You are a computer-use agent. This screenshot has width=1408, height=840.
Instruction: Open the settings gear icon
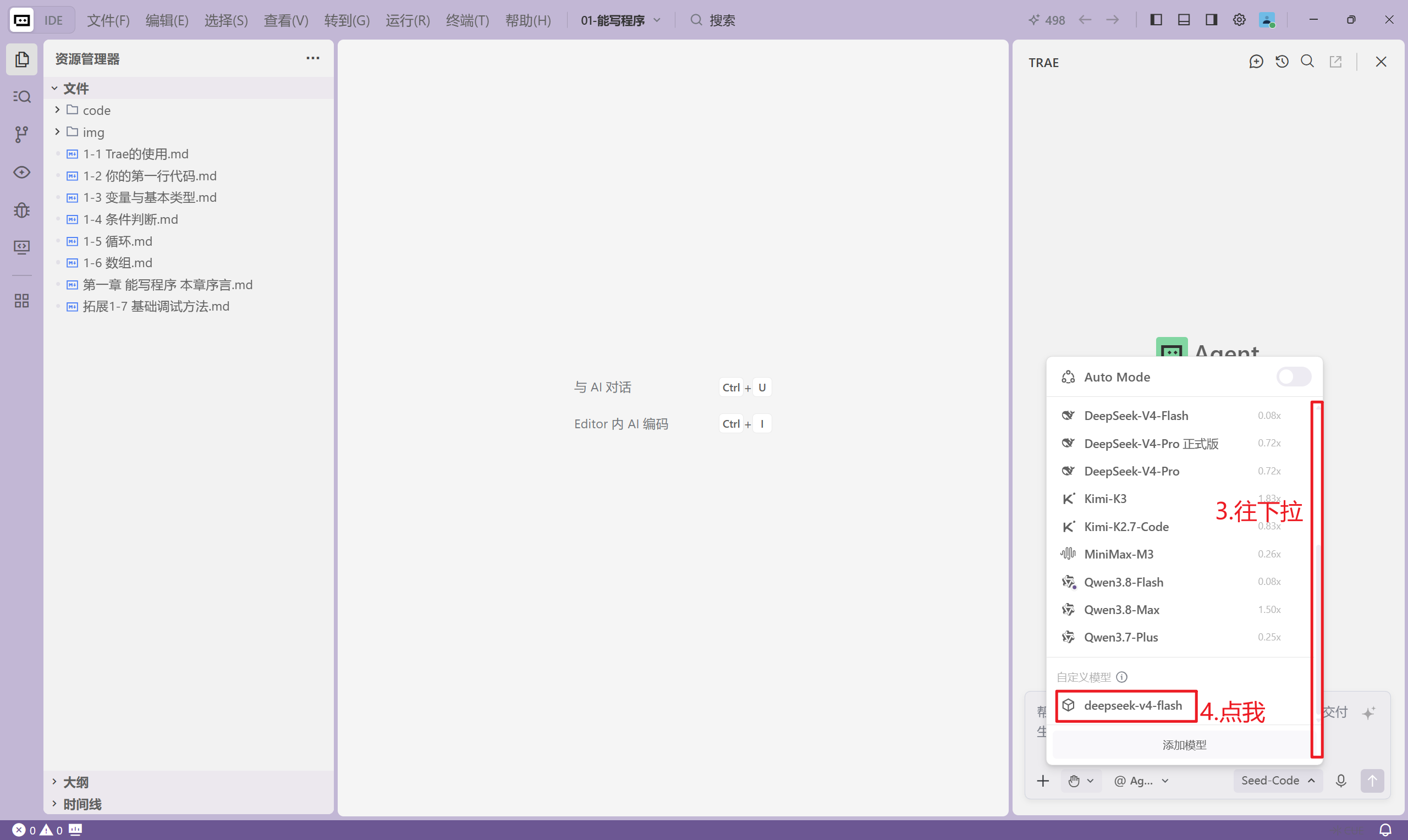tap(1239, 20)
